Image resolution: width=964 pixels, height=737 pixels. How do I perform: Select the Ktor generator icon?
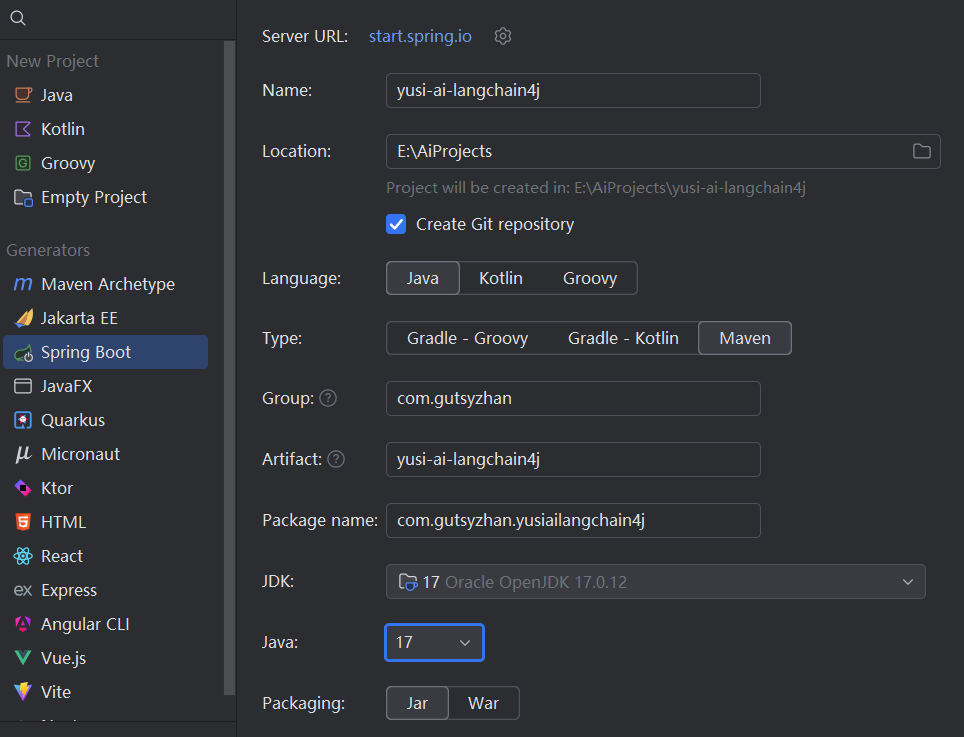(x=23, y=488)
